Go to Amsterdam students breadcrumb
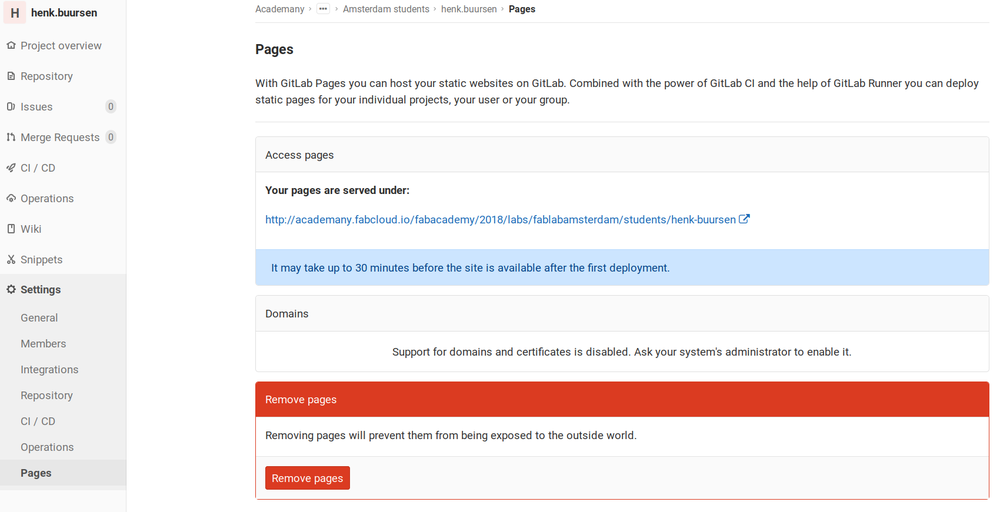This screenshot has height=512, width=1000. coord(386,9)
